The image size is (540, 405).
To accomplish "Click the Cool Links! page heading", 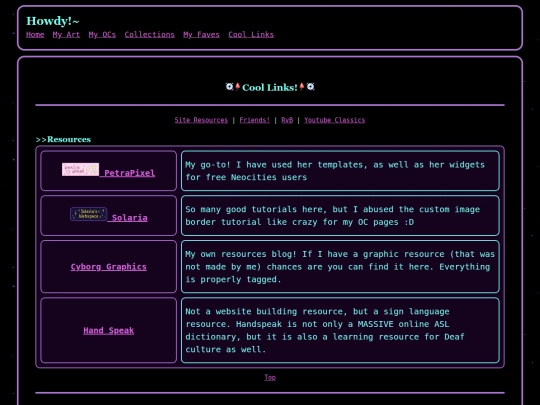I will click(x=270, y=87).
